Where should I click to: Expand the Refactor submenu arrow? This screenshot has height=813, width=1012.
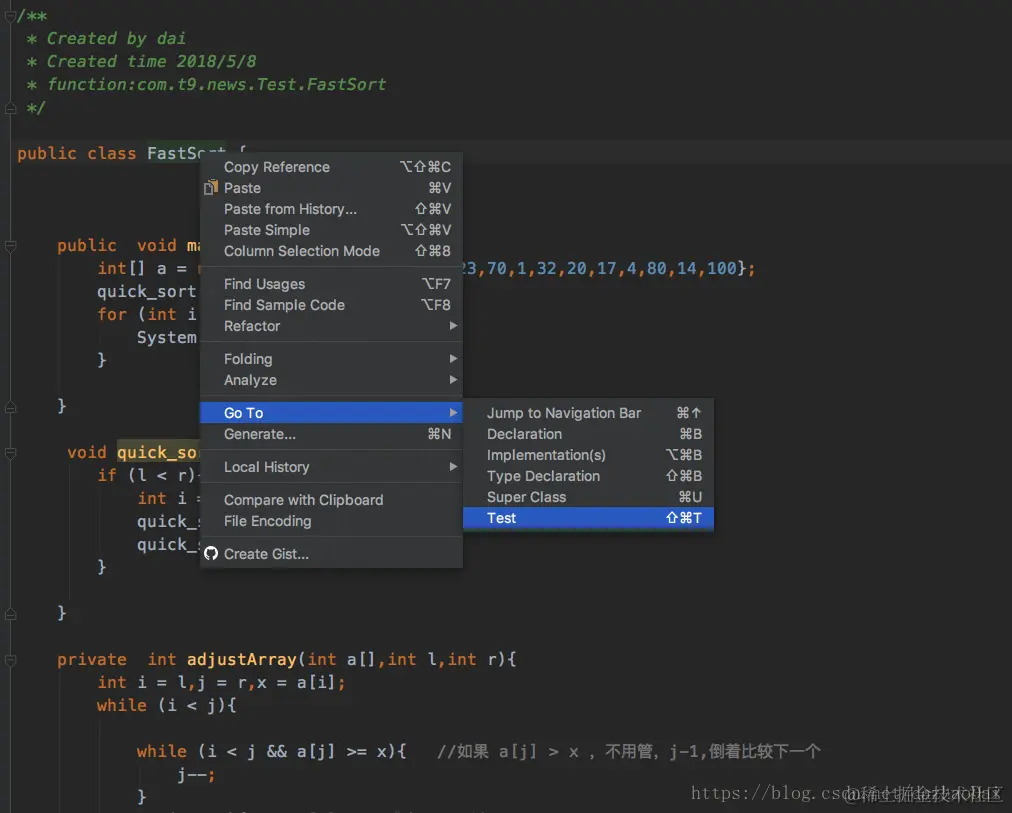pyautogui.click(x=453, y=326)
